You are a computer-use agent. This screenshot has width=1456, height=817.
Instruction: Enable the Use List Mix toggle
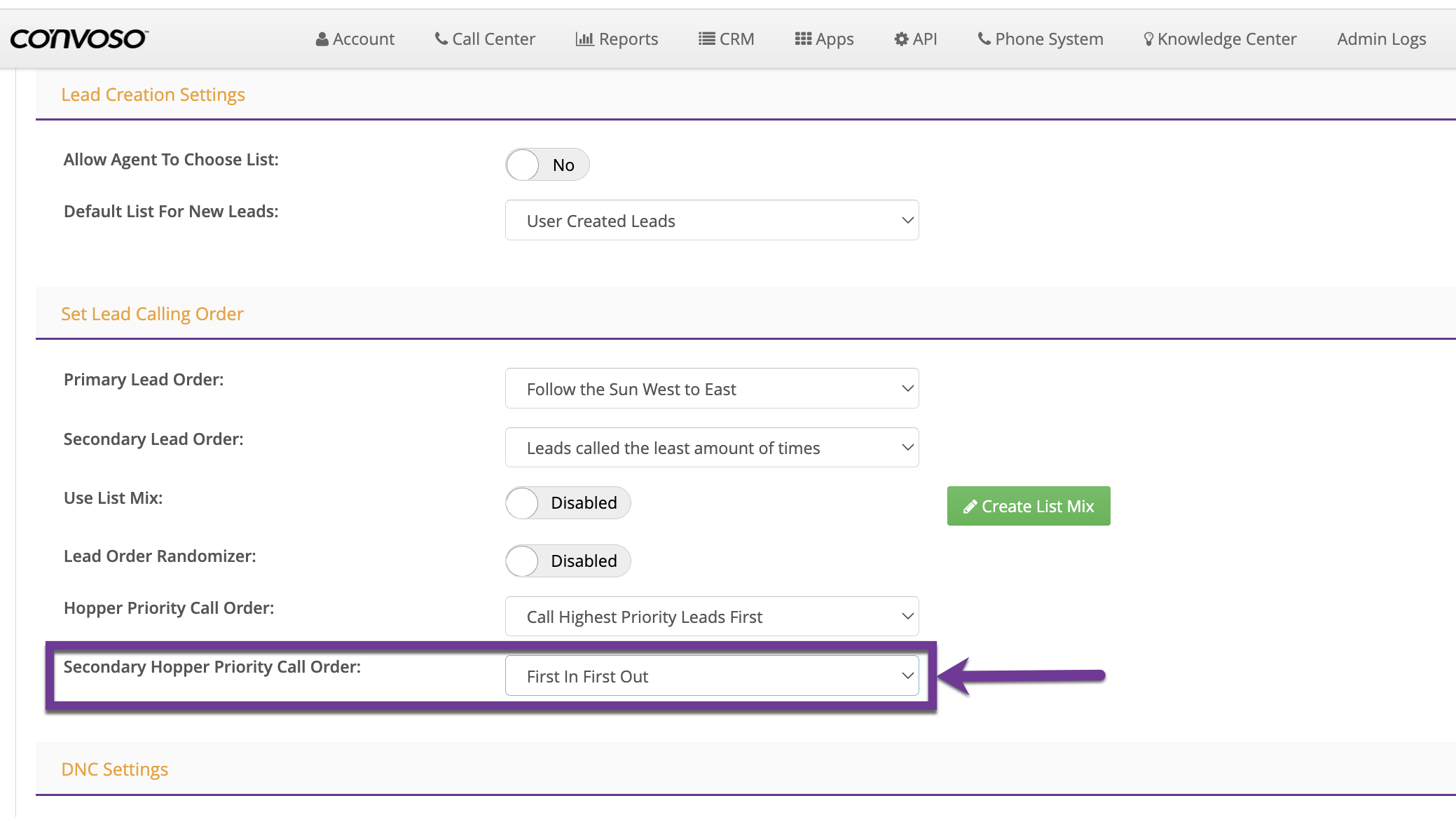[x=568, y=503]
